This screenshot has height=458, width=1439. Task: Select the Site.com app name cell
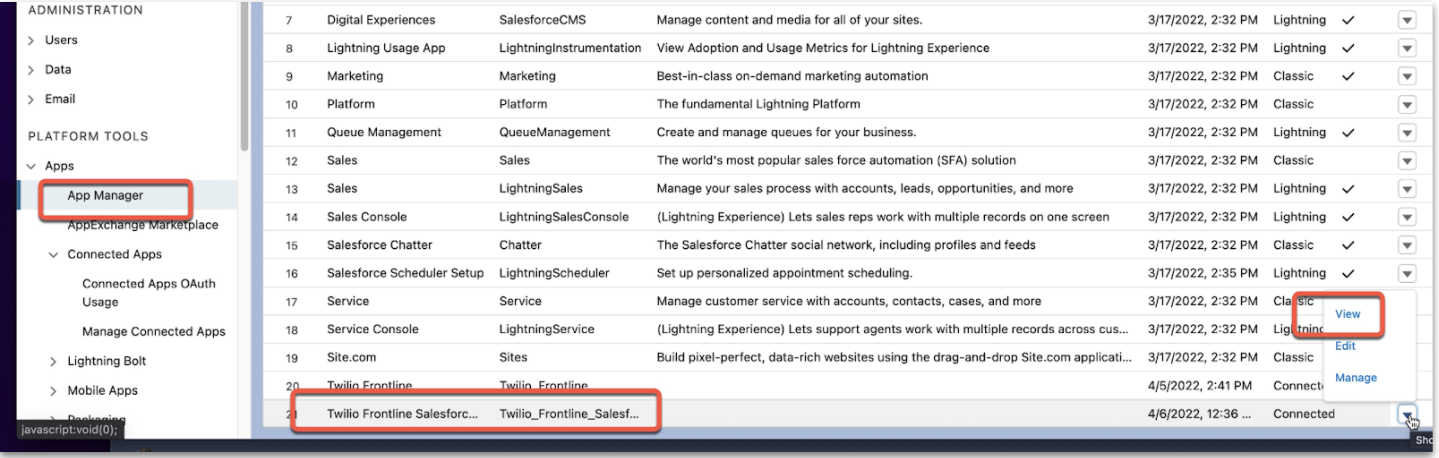pyautogui.click(x=351, y=357)
